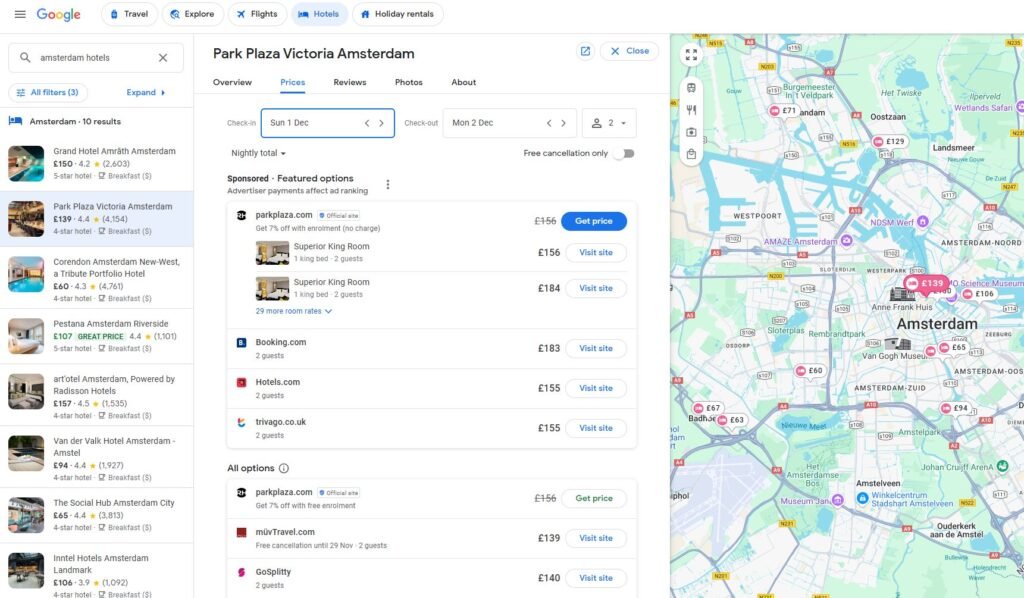Go to next check-in date

[x=381, y=123]
